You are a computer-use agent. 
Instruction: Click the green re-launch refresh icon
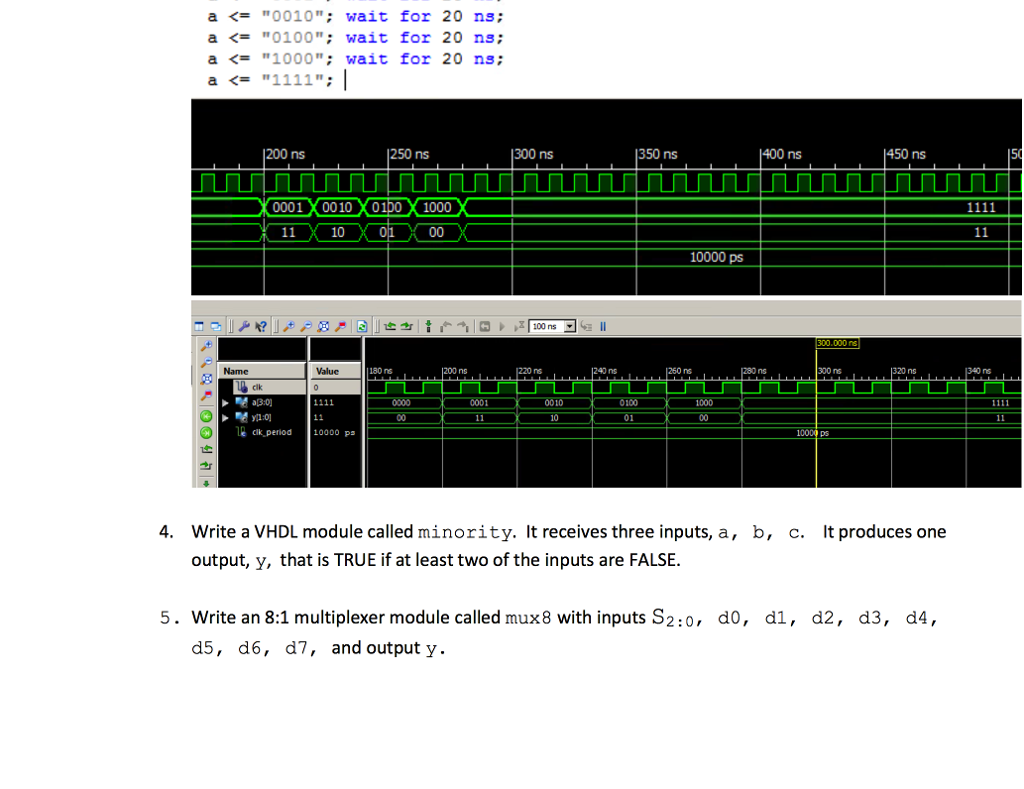[362, 326]
